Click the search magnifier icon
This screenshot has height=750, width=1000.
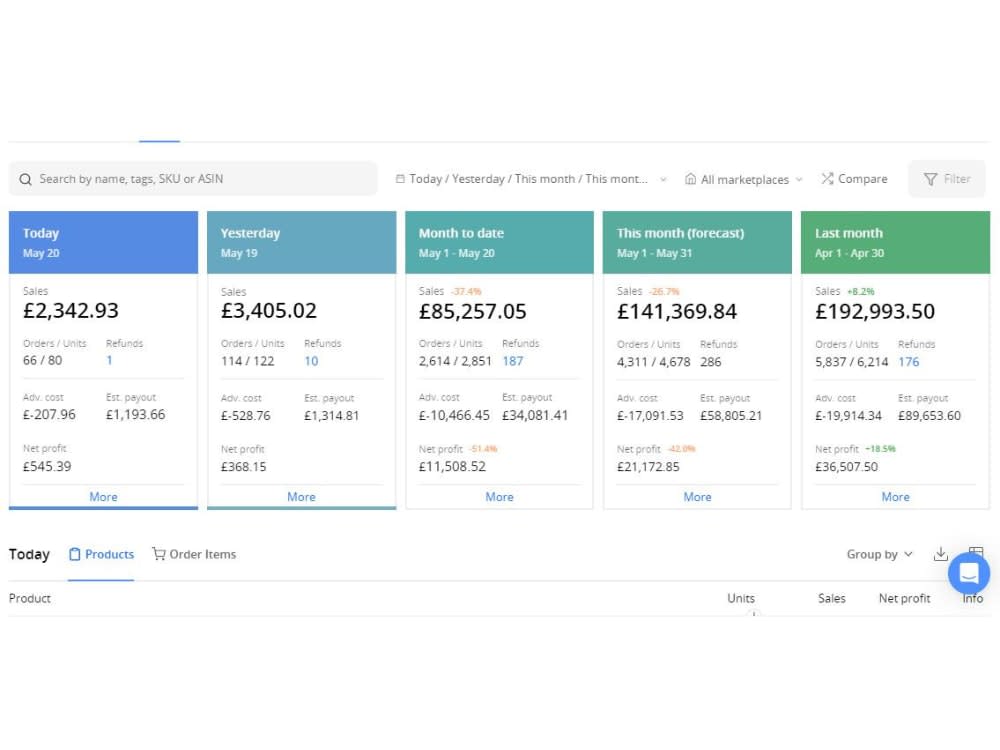(25, 179)
